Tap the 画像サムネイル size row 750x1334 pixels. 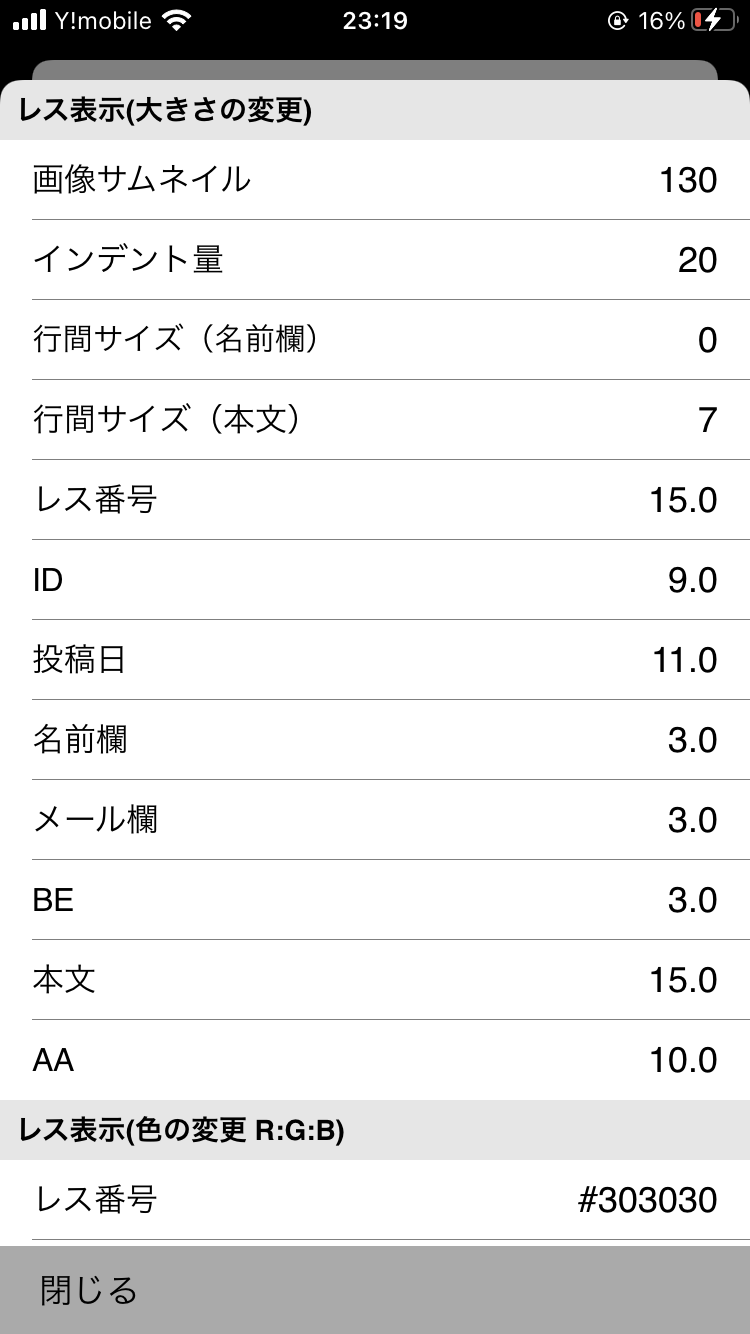(375, 180)
